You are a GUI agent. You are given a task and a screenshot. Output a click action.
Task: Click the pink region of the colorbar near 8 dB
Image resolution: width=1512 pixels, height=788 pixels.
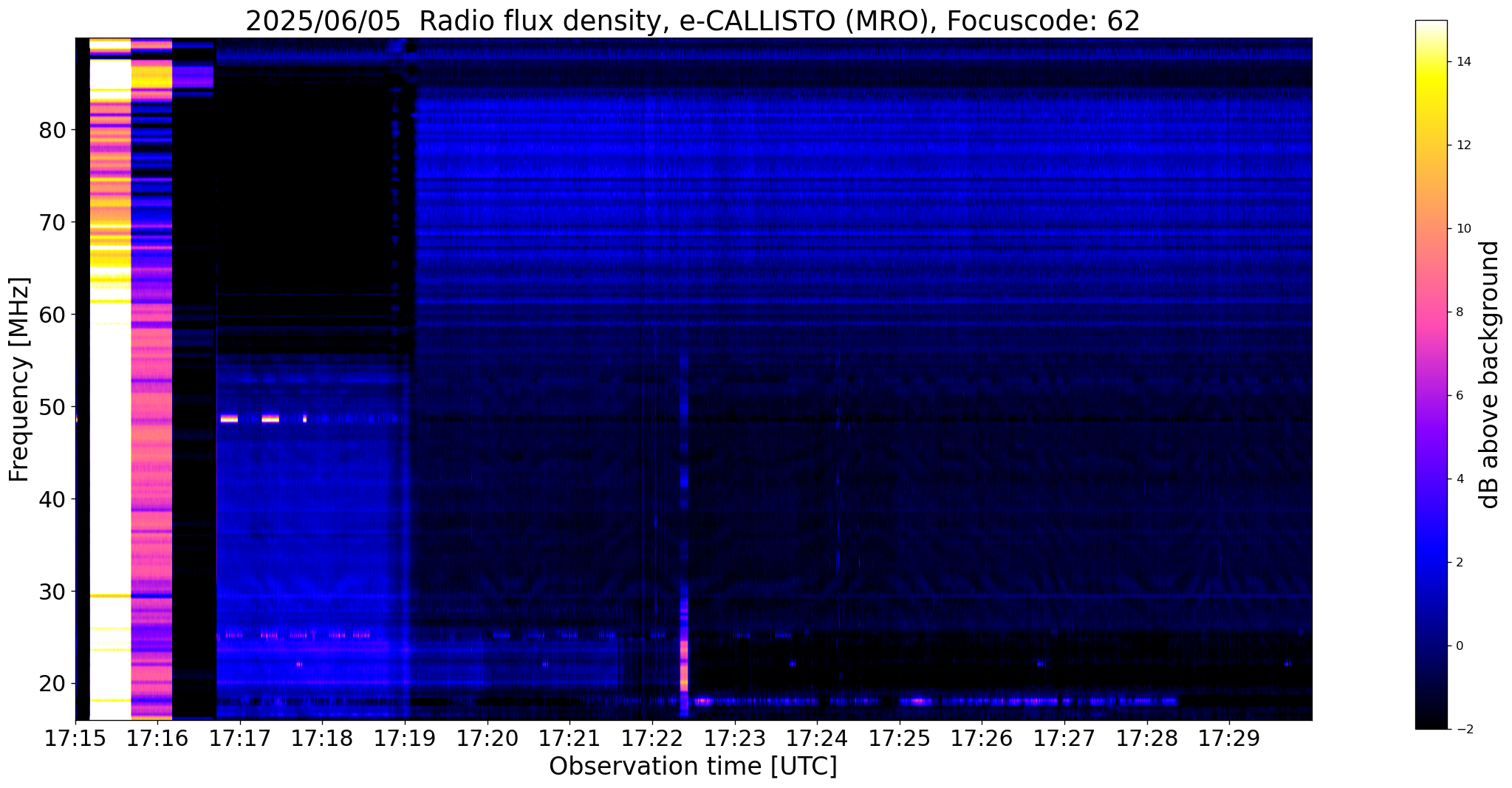coord(1431,312)
